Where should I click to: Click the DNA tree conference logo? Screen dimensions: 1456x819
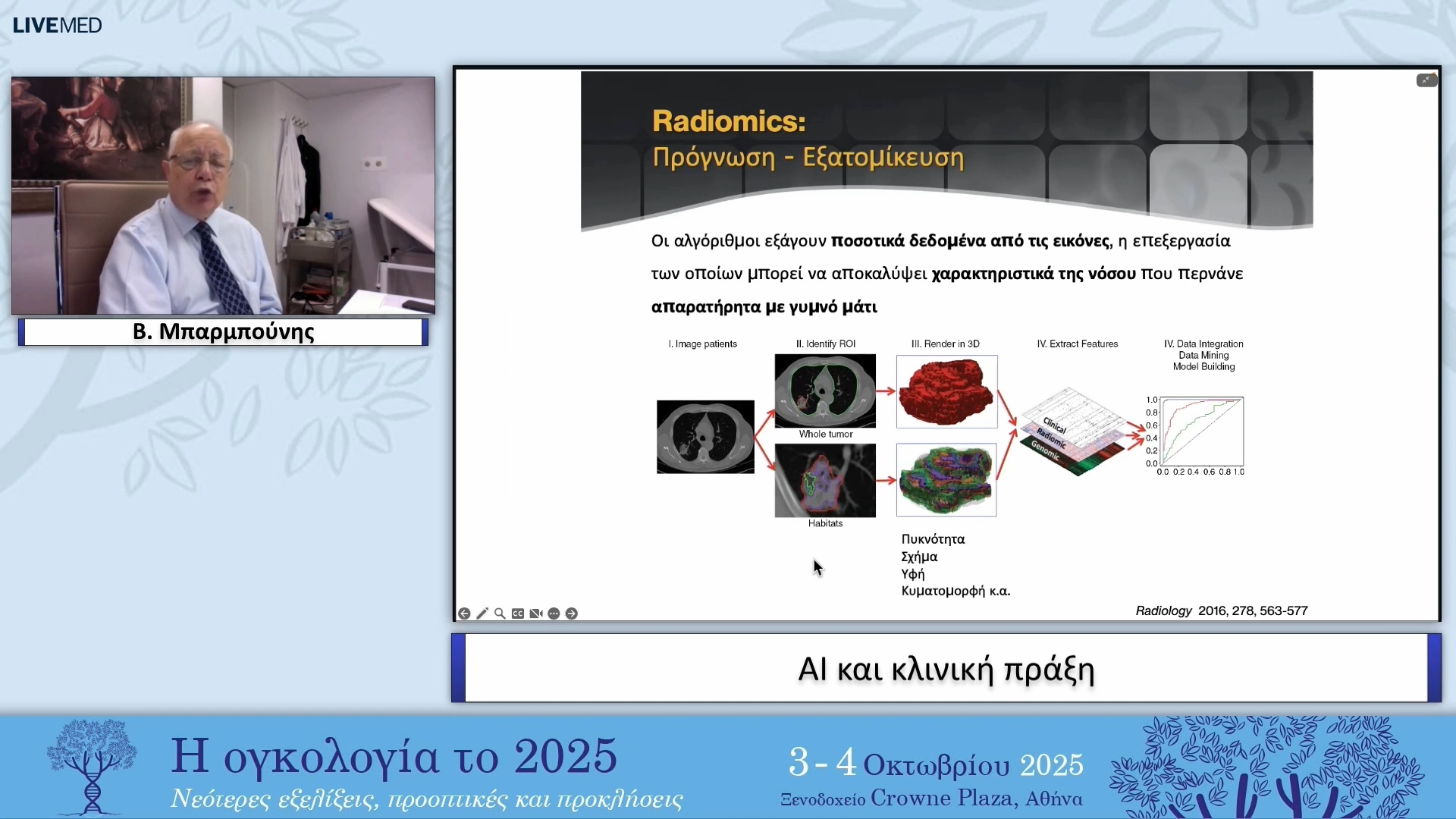coord(92,767)
